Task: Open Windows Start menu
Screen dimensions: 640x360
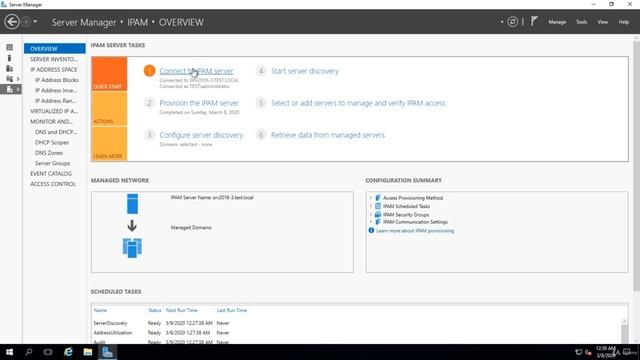Action: 9,352
